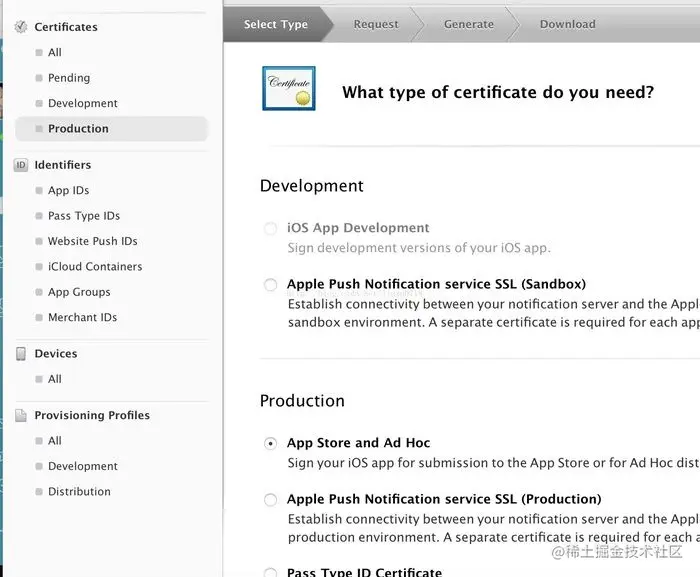700x577 pixels.
Task: Show Distribution provisioning profiles
Action: click(x=79, y=492)
